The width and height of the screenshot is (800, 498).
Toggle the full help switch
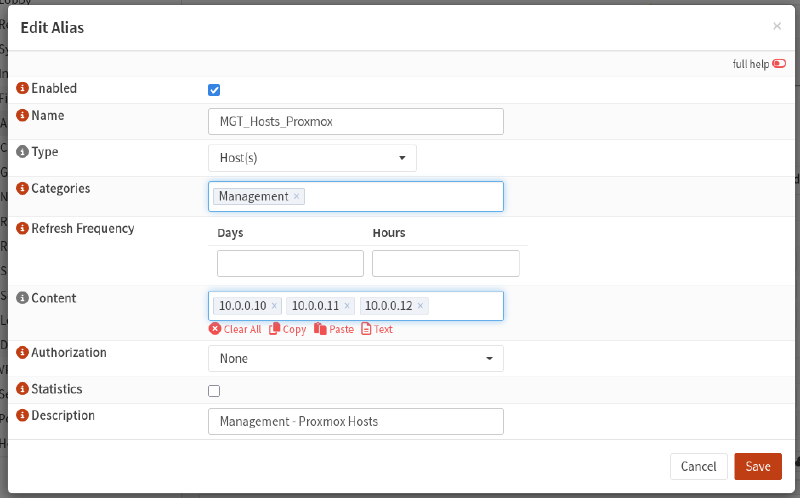(x=779, y=64)
